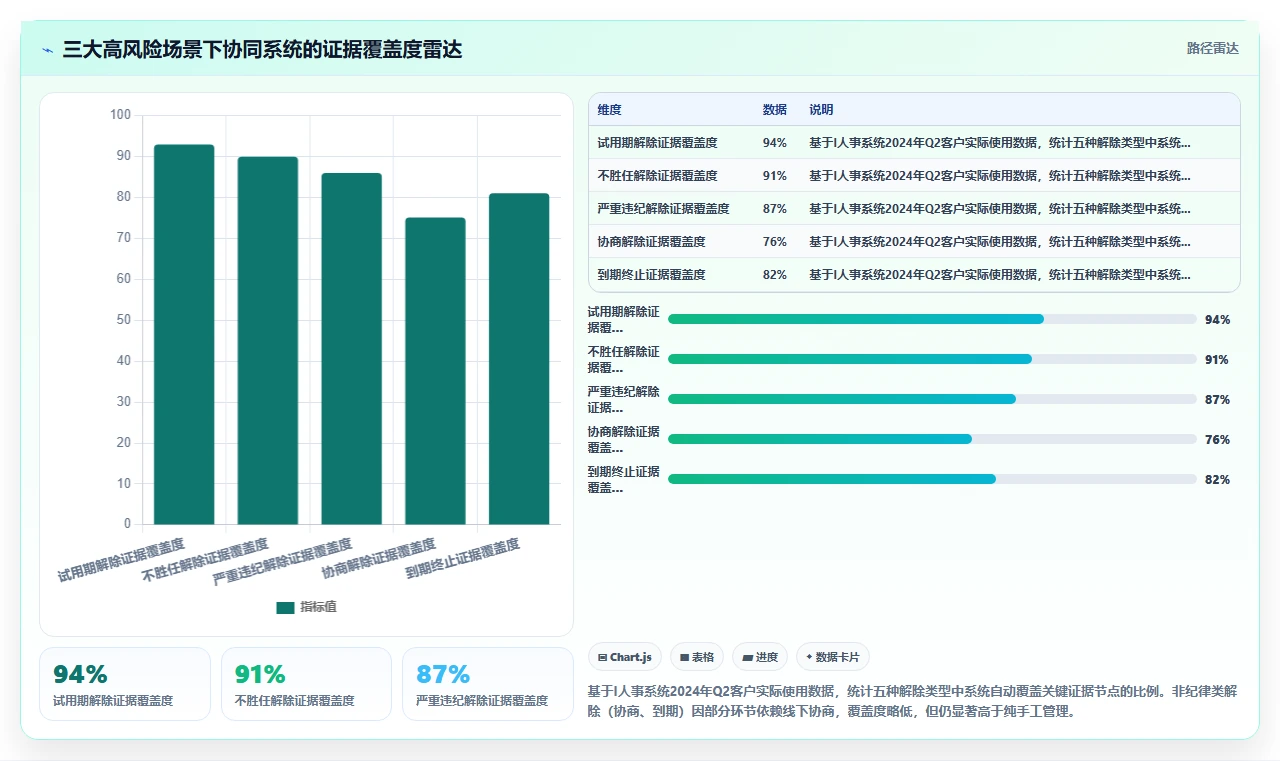Click the 到期终止证据覆盖度 bar in the chart

(519, 358)
